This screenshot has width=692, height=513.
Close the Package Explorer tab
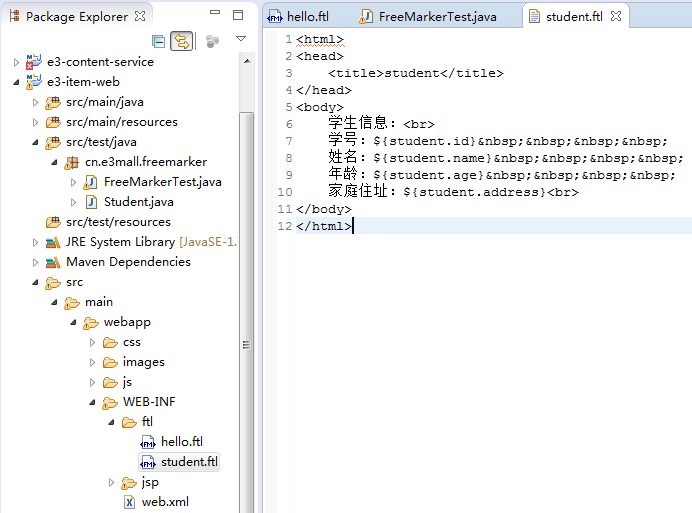point(140,16)
